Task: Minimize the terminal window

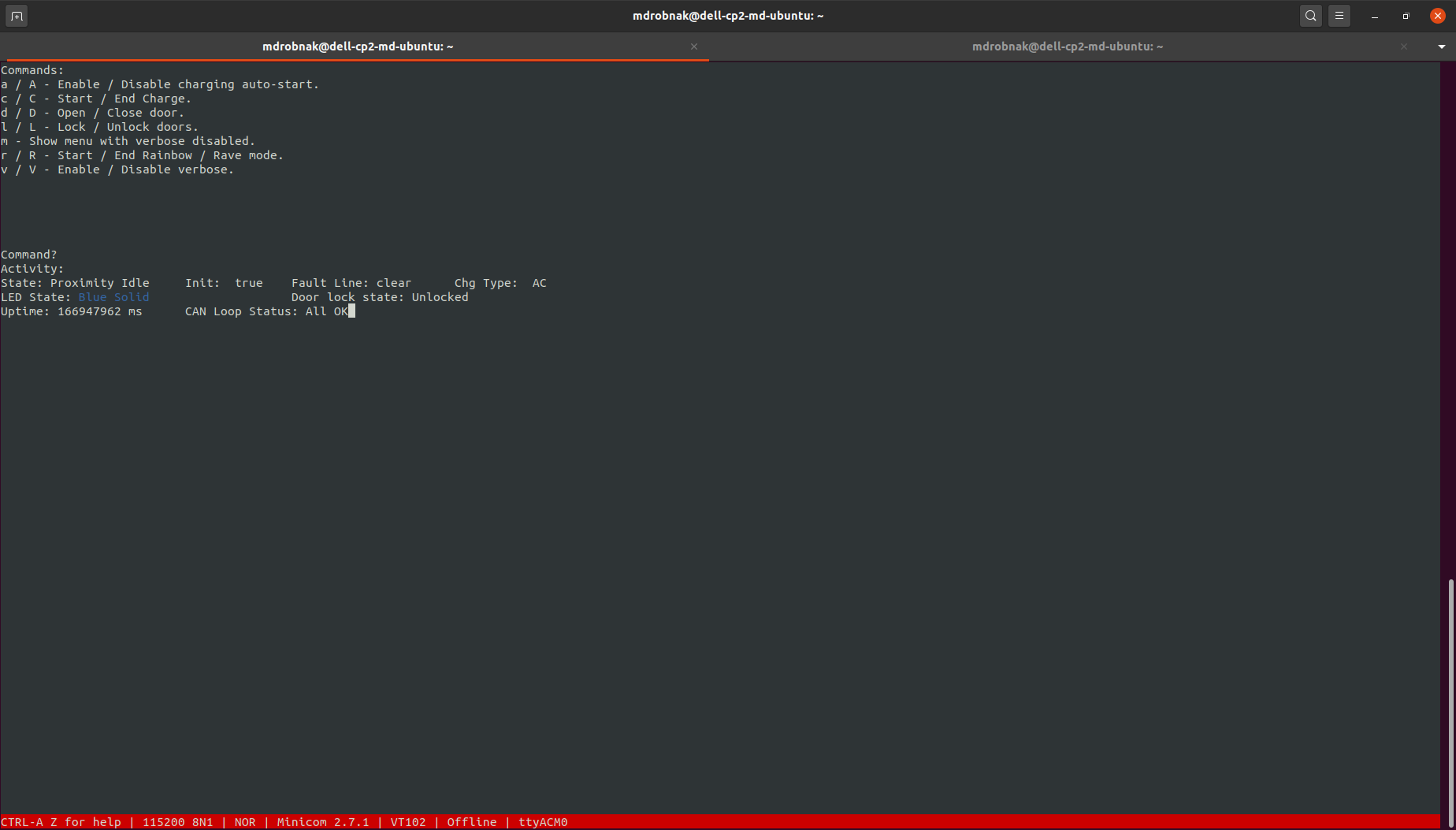Action: coord(1375,16)
